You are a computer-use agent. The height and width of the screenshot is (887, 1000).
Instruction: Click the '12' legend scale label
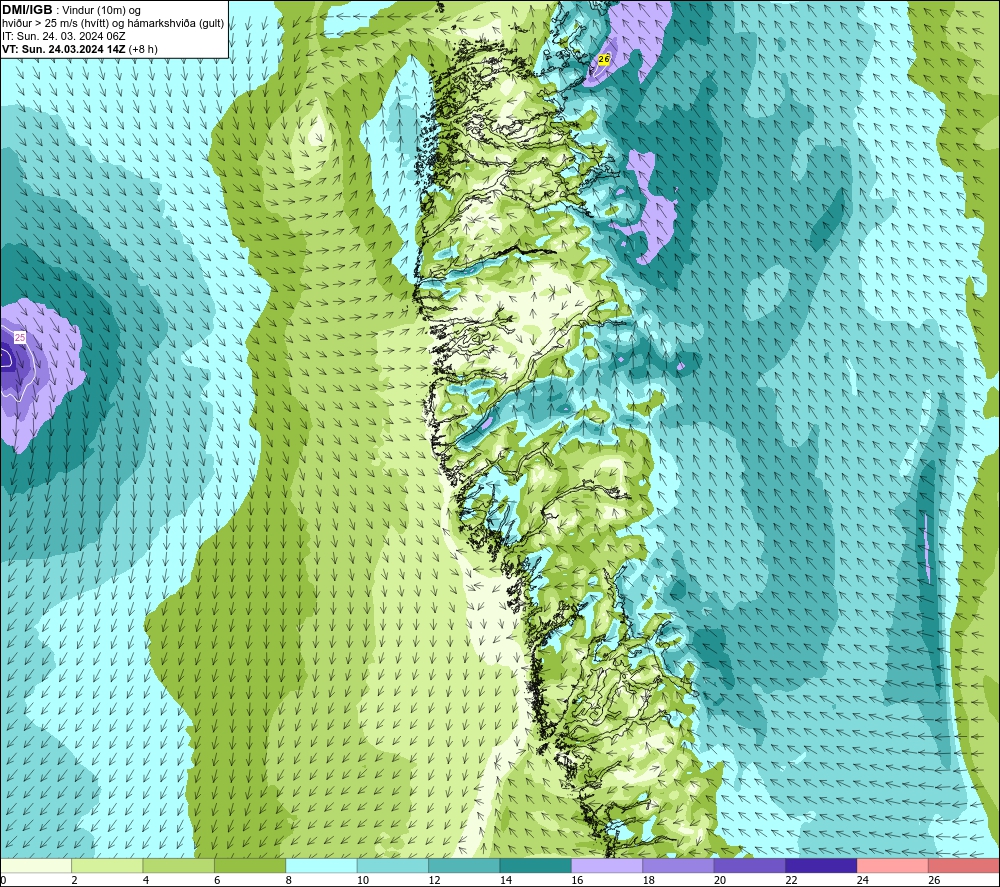tap(434, 880)
